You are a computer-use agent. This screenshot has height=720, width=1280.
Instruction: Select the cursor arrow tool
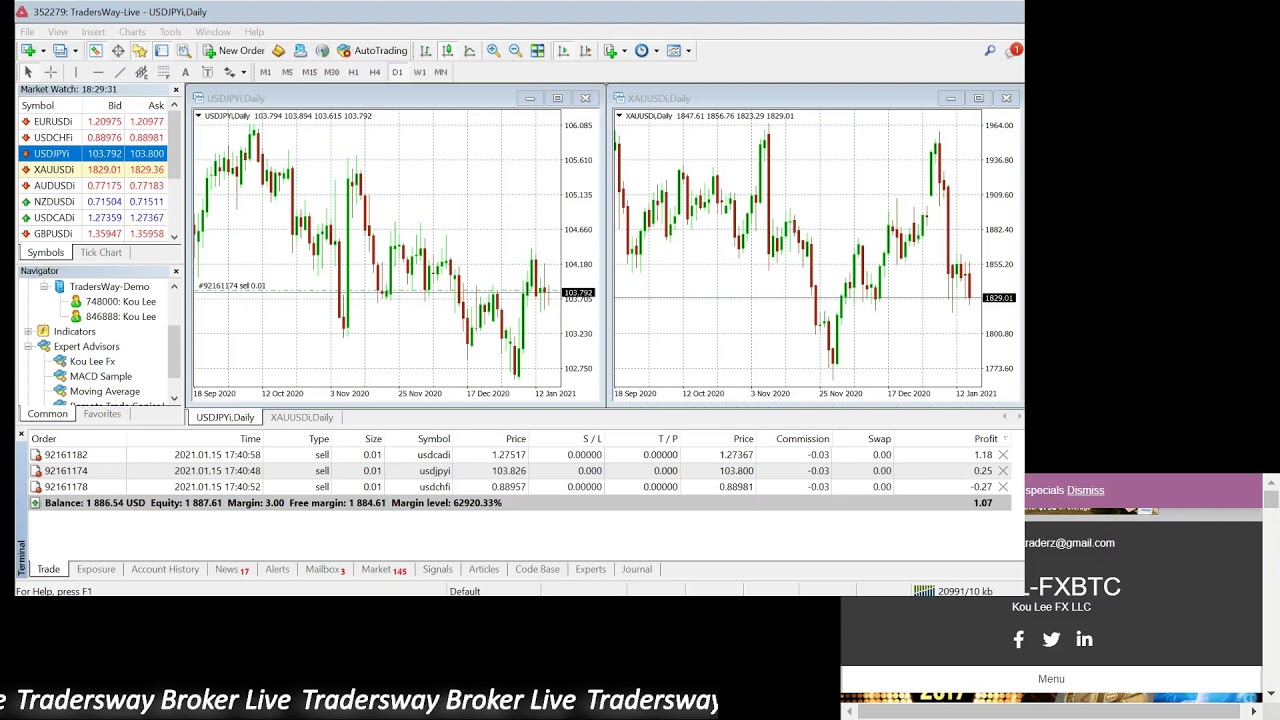[x=28, y=72]
